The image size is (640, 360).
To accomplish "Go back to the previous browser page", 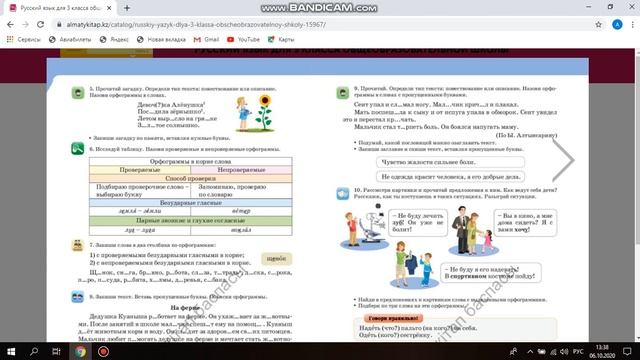I will 10,24.
